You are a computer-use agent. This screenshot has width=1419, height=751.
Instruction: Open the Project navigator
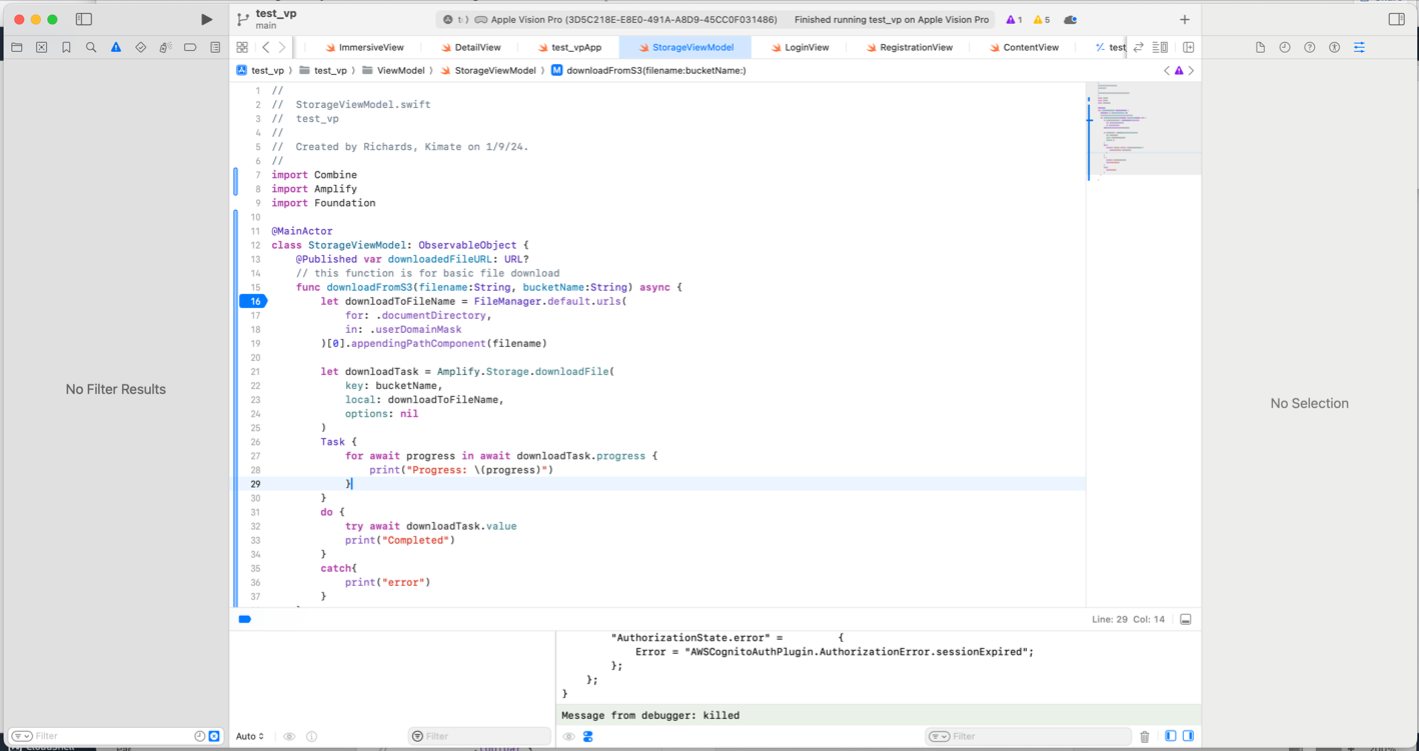[x=15, y=46]
